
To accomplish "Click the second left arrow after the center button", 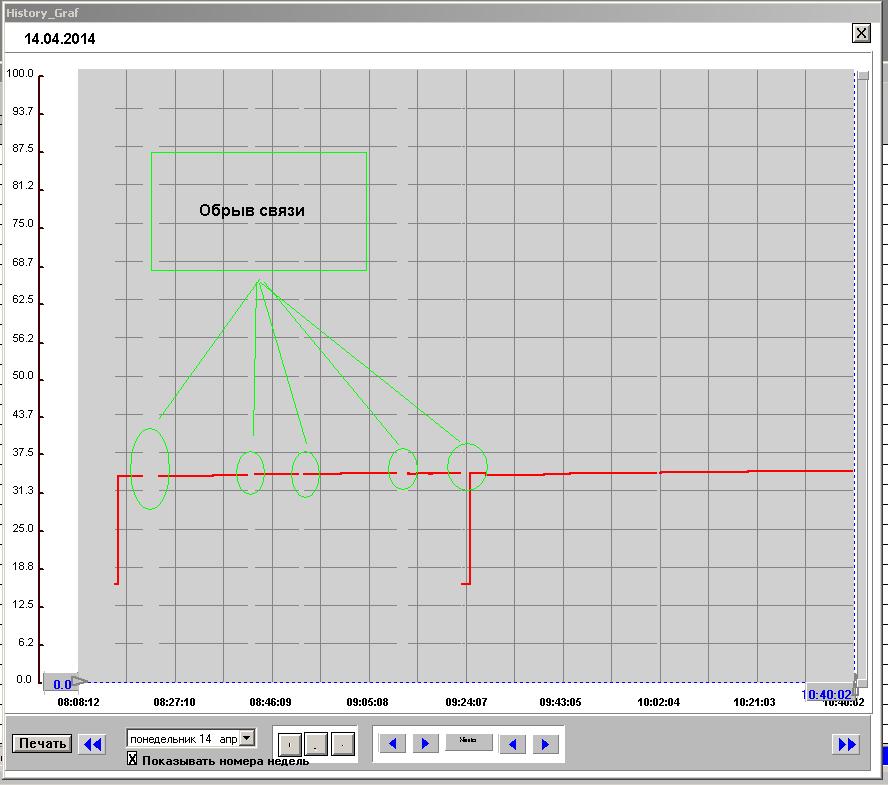I will click(512, 744).
